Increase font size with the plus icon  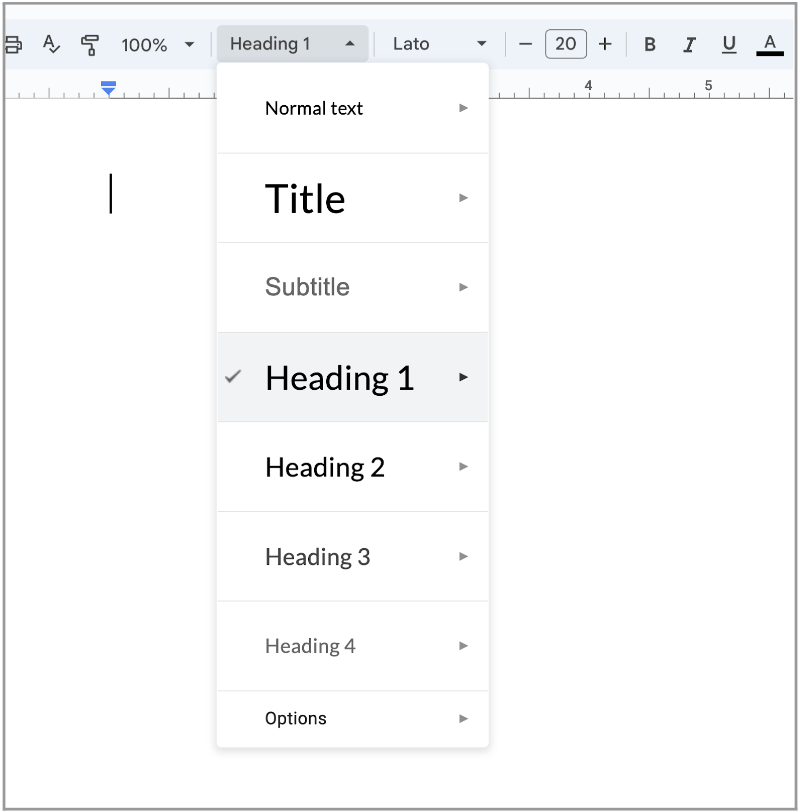tap(605, 44)
